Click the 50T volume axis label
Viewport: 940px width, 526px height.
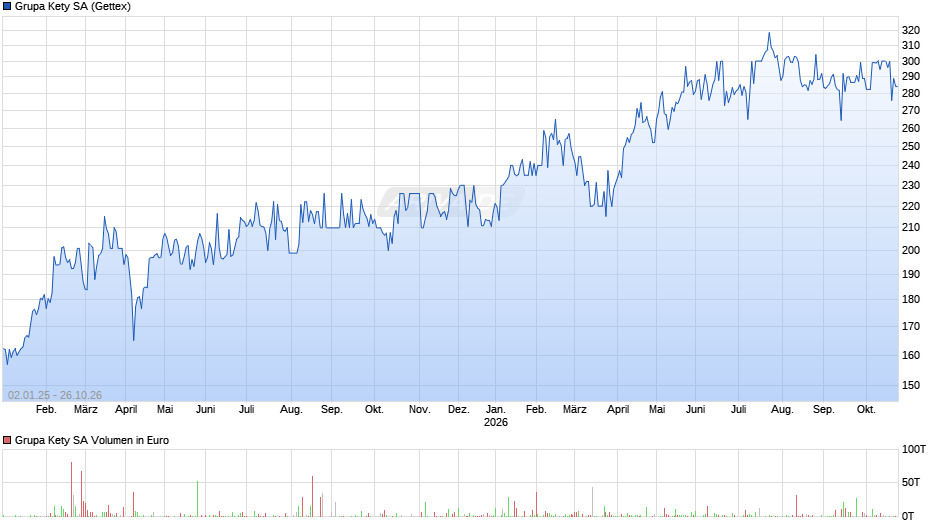(911, 483)
